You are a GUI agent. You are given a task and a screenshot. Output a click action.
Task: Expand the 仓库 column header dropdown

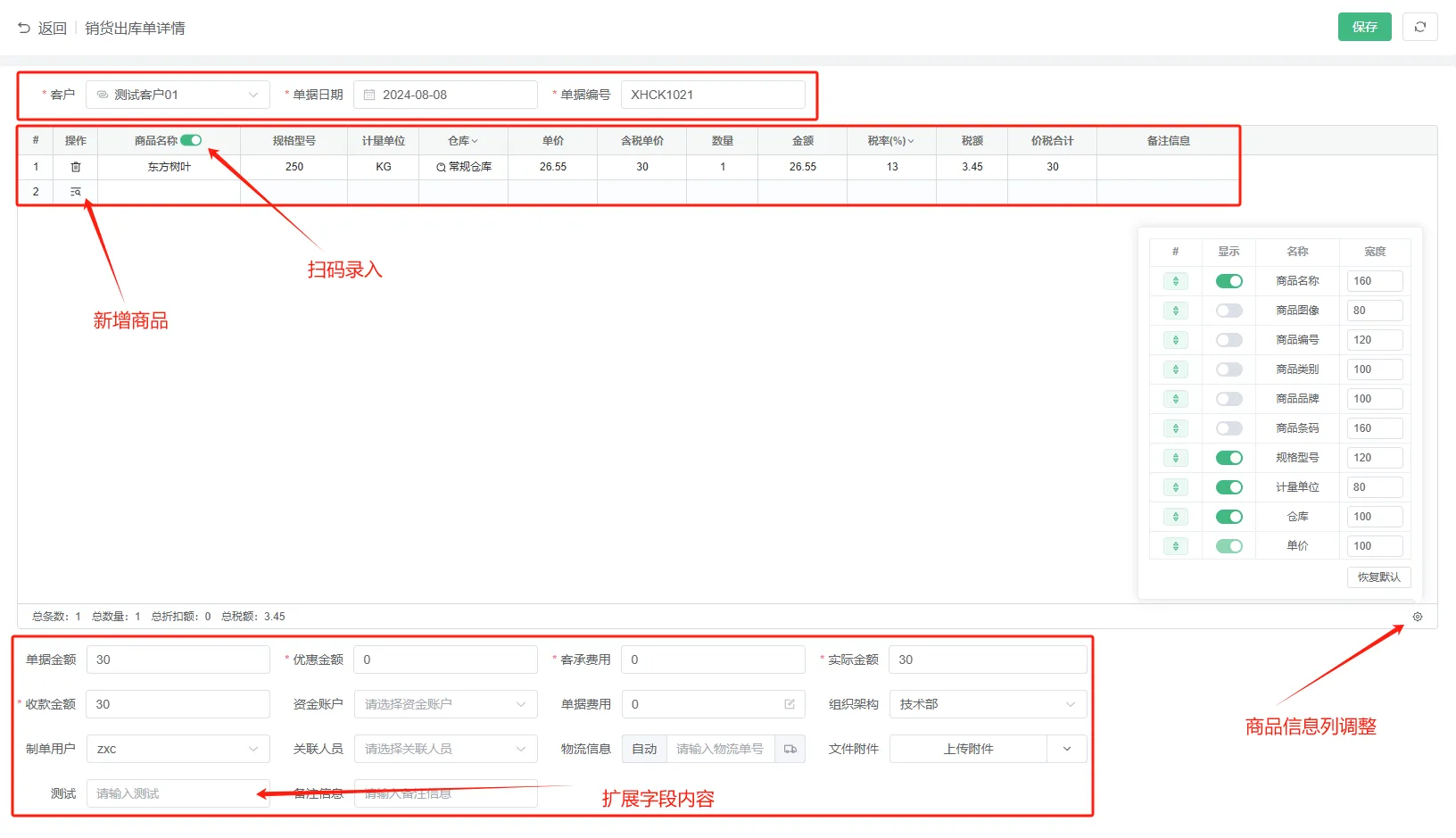tap(475, 141)
